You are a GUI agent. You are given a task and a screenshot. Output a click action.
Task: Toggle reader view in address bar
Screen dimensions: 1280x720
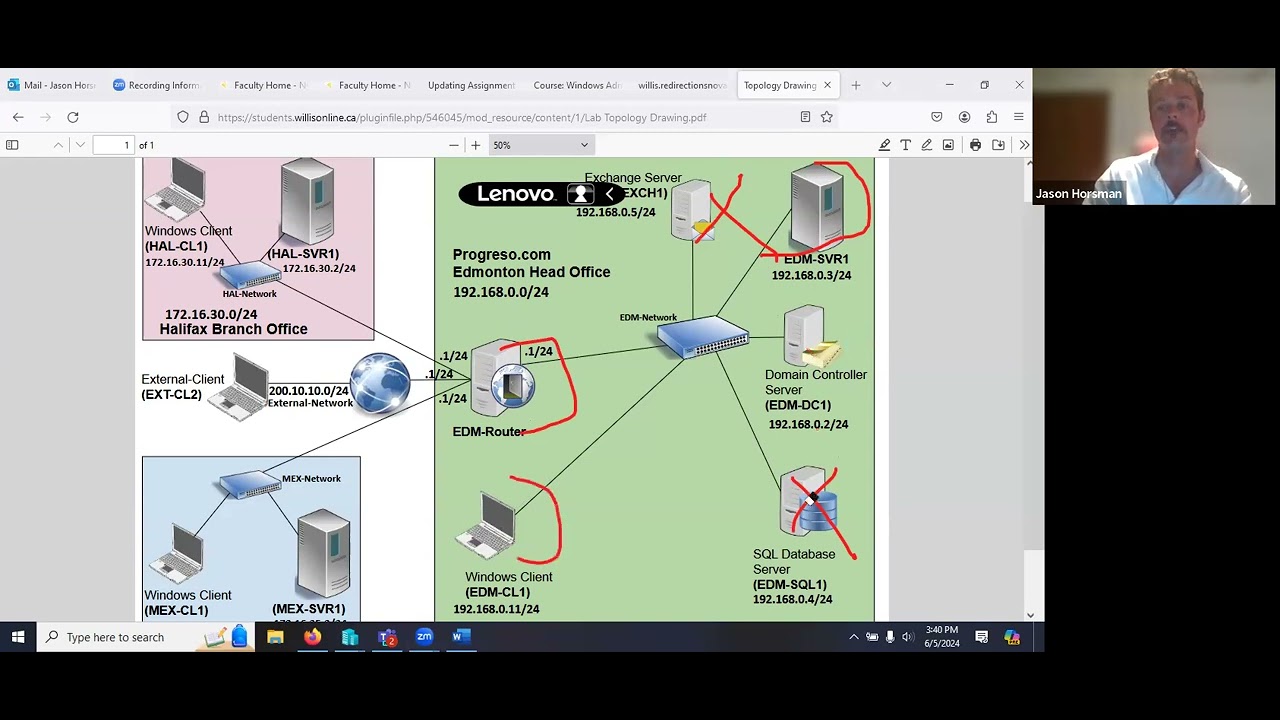805,117
